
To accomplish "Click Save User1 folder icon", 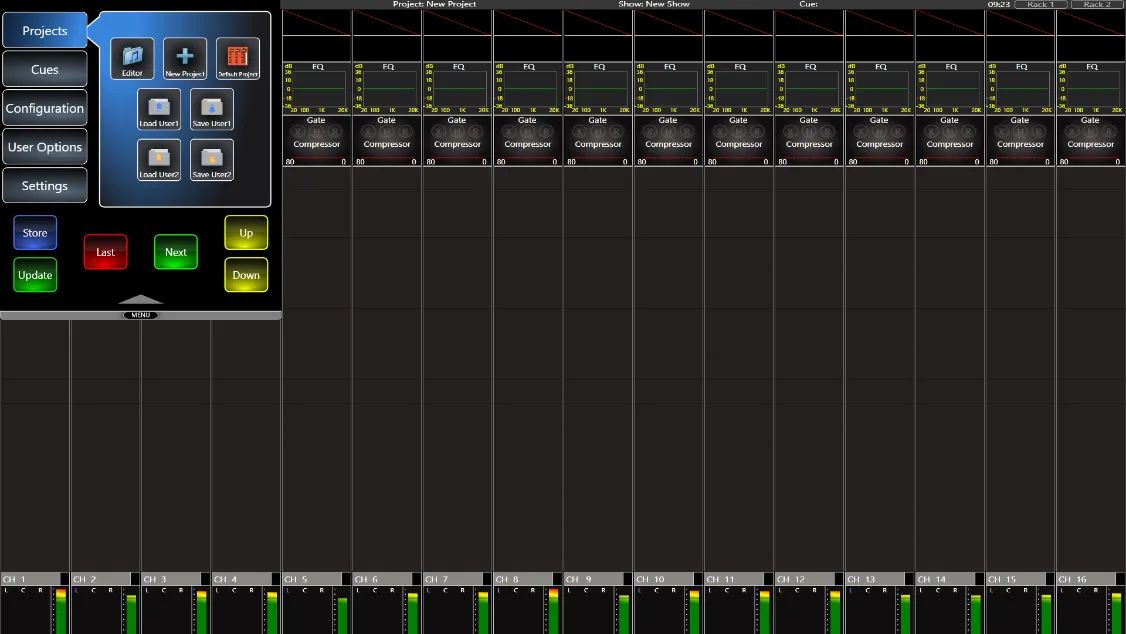I will pyautogui.click(x=212, y=109).
